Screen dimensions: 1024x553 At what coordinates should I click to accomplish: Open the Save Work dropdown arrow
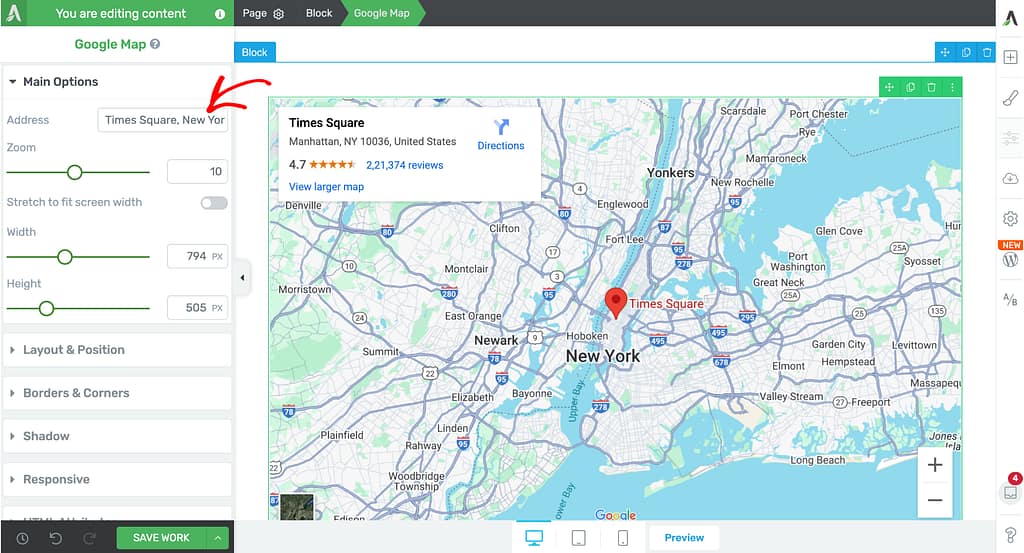point(218,538)
